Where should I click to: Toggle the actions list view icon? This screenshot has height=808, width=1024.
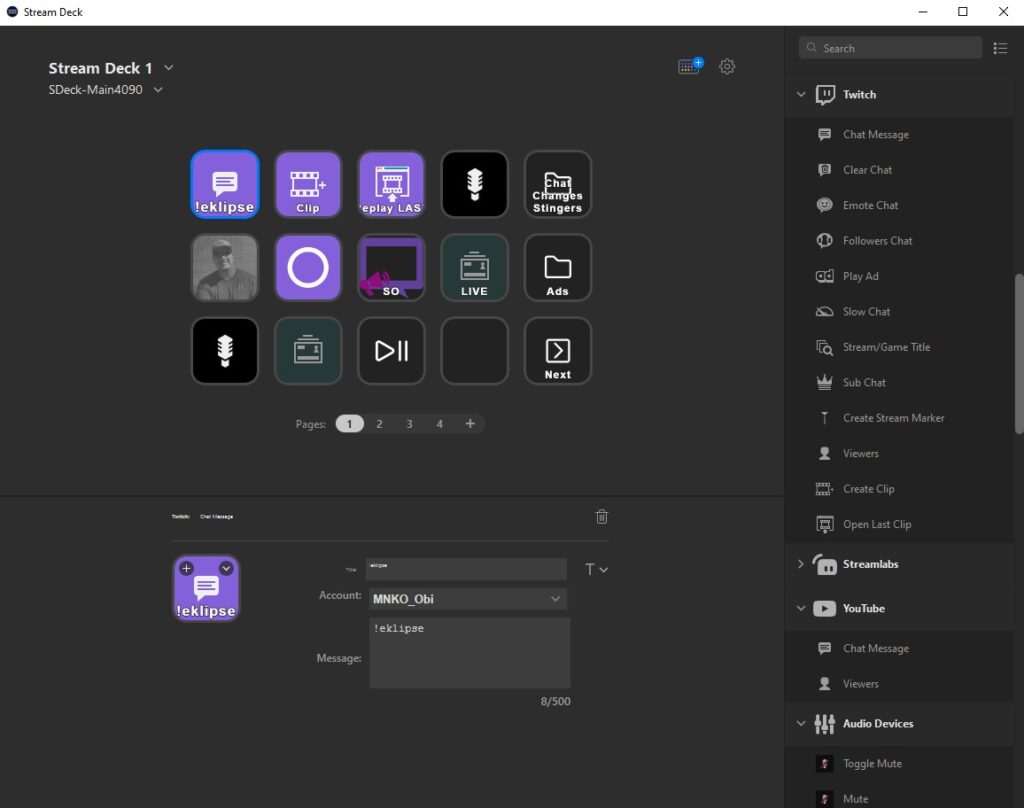(x=1000, y=48)
